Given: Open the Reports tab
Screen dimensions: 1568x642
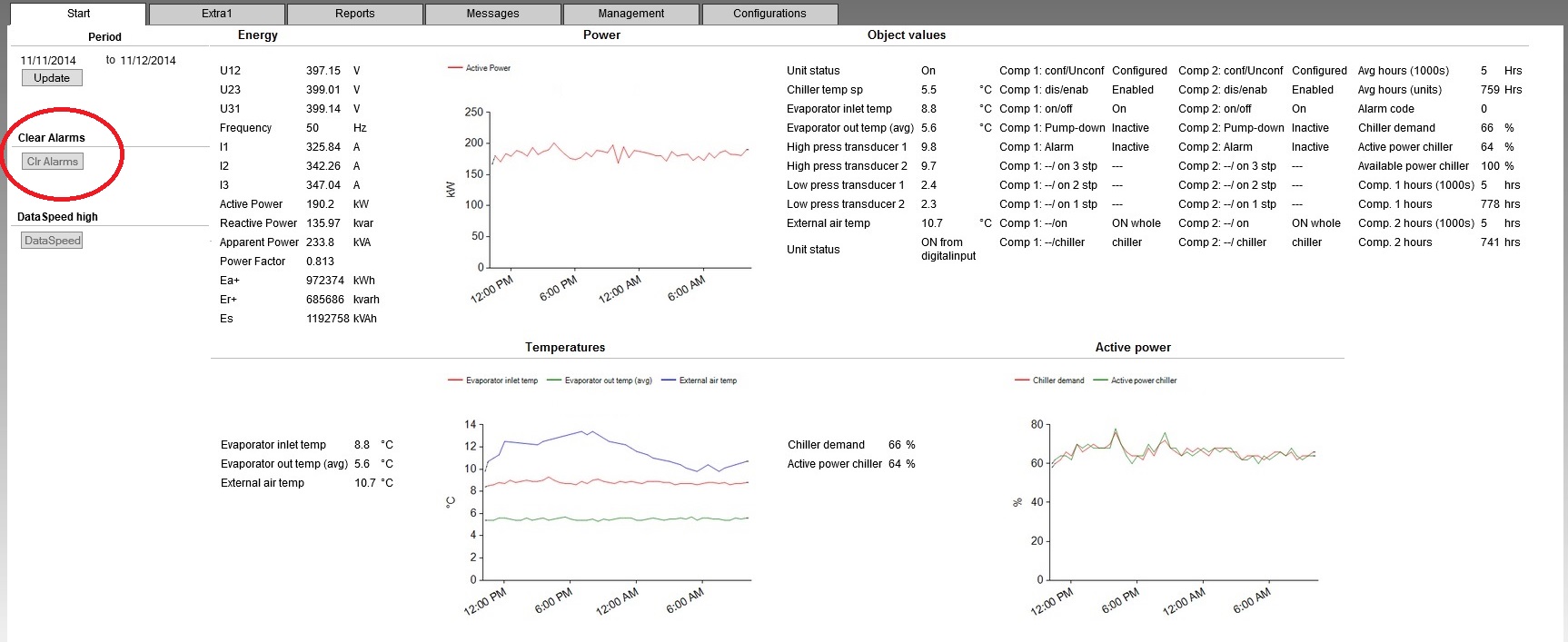Looking at the screenshot, I should (x=354, y=14).
